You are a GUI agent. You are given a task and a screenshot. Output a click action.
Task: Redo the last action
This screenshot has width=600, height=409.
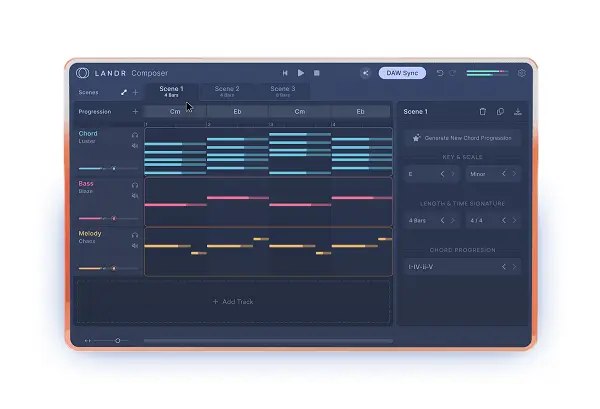pos(452,73)
